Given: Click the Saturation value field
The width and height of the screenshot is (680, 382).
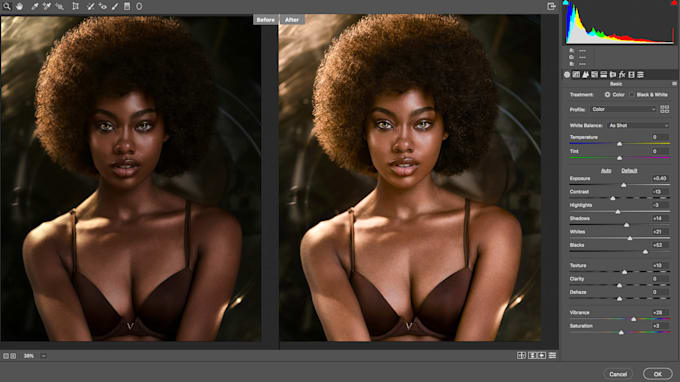Looking at the screenshot, I should (660, 326).
